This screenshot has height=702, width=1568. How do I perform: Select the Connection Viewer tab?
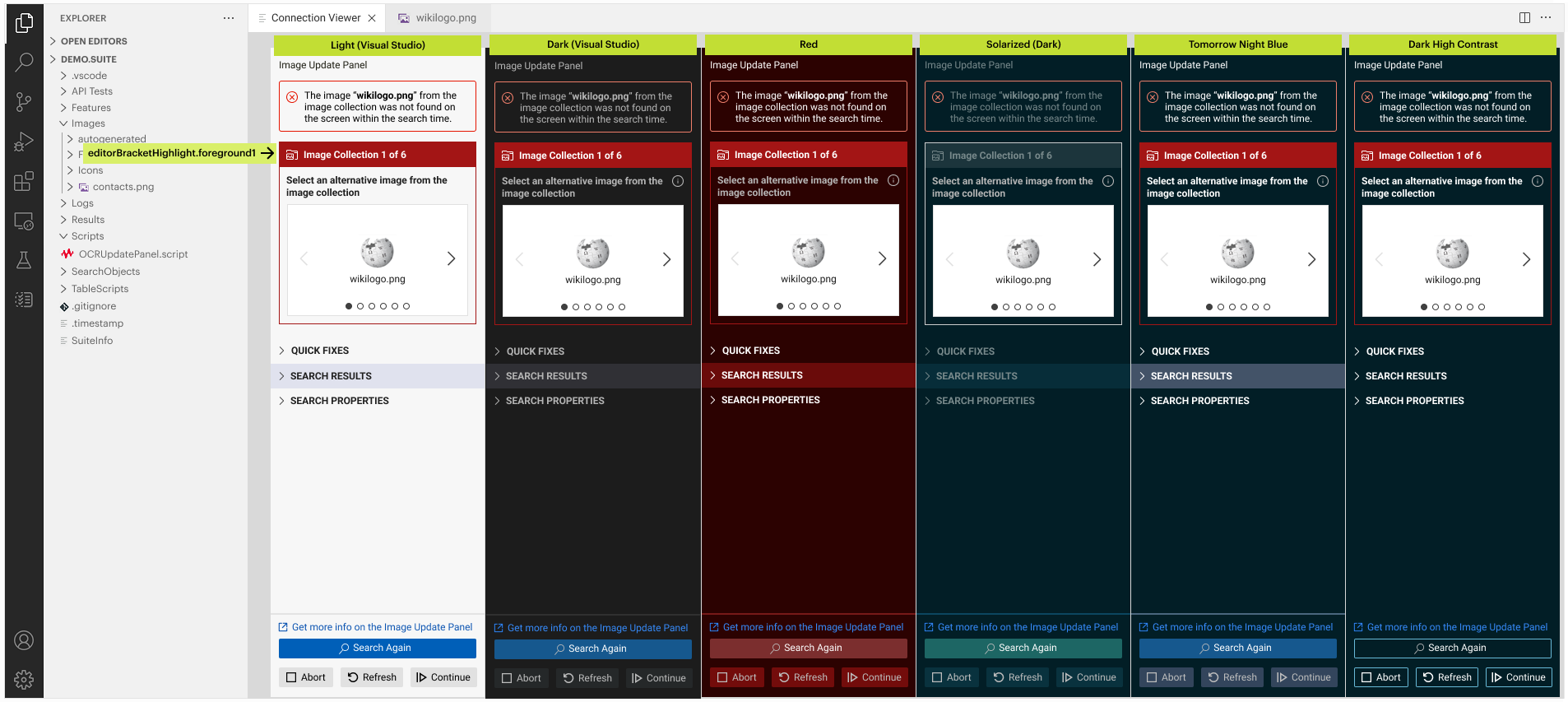316,18
